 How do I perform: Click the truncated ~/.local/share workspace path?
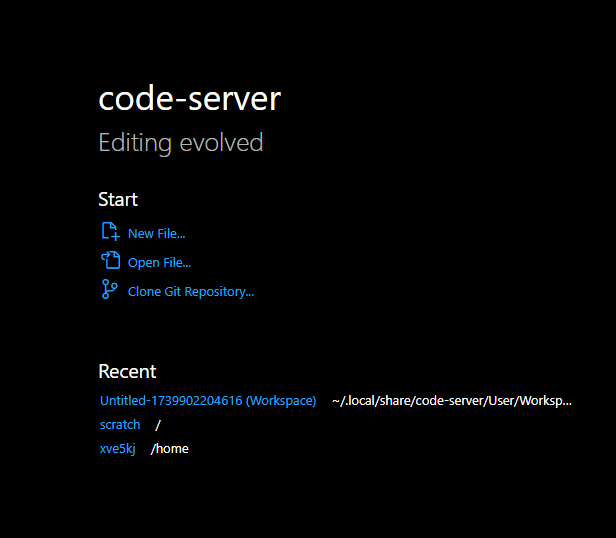451,401
